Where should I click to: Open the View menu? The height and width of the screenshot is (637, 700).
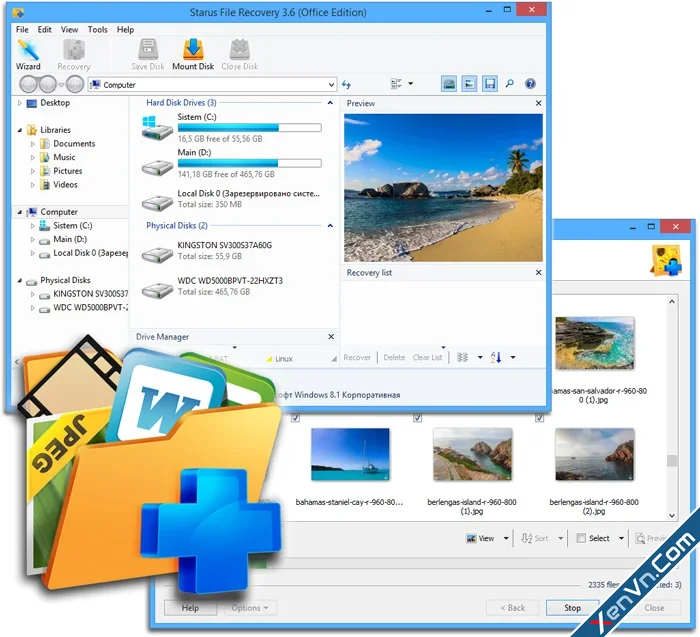point(69,29)
